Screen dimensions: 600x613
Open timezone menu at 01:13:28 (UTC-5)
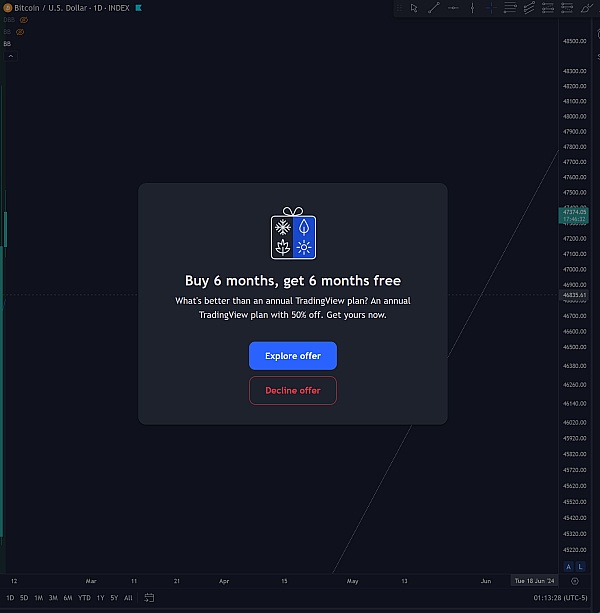pos(560,598)
